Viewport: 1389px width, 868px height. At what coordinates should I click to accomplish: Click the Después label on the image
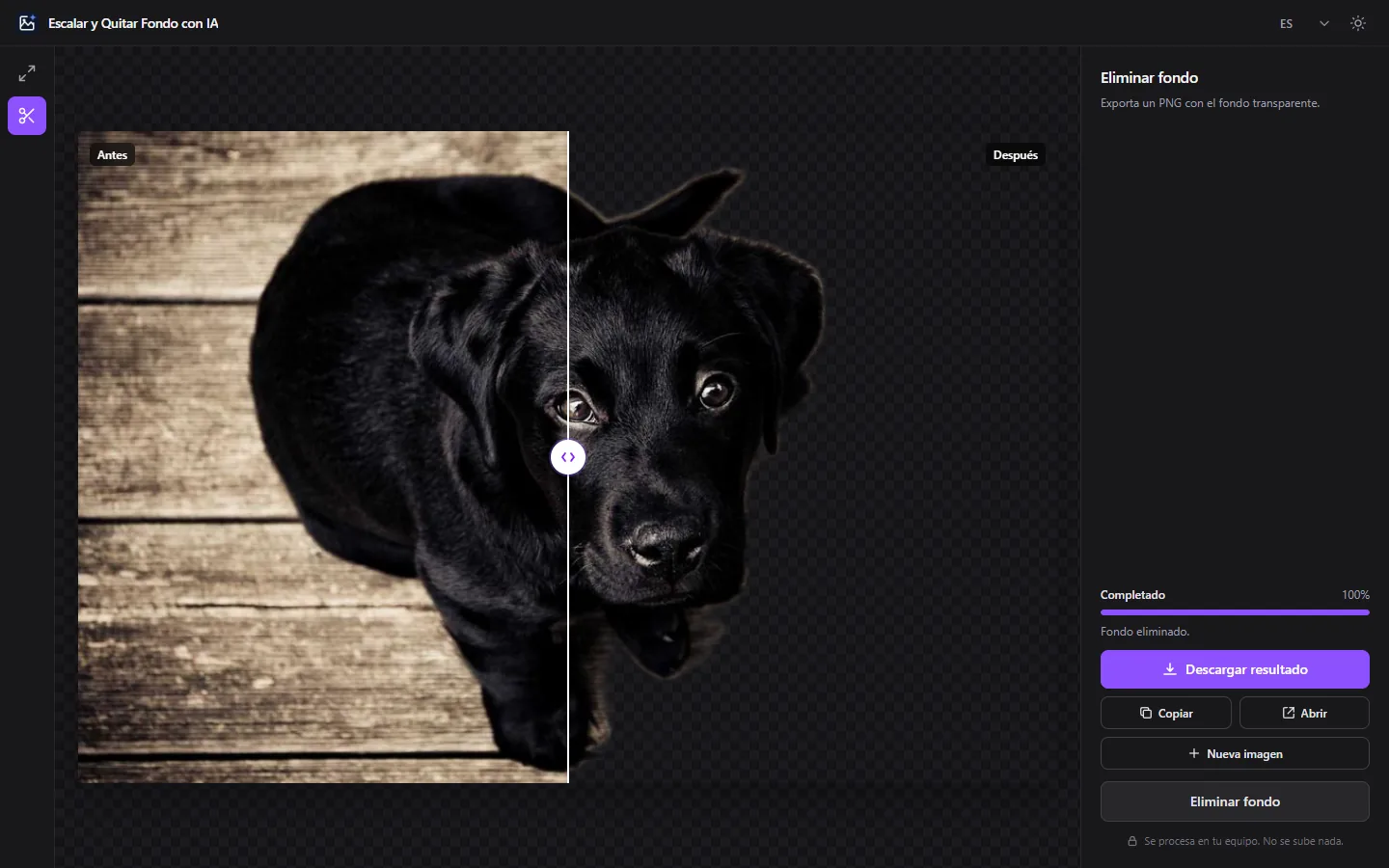pos(1015,154)
